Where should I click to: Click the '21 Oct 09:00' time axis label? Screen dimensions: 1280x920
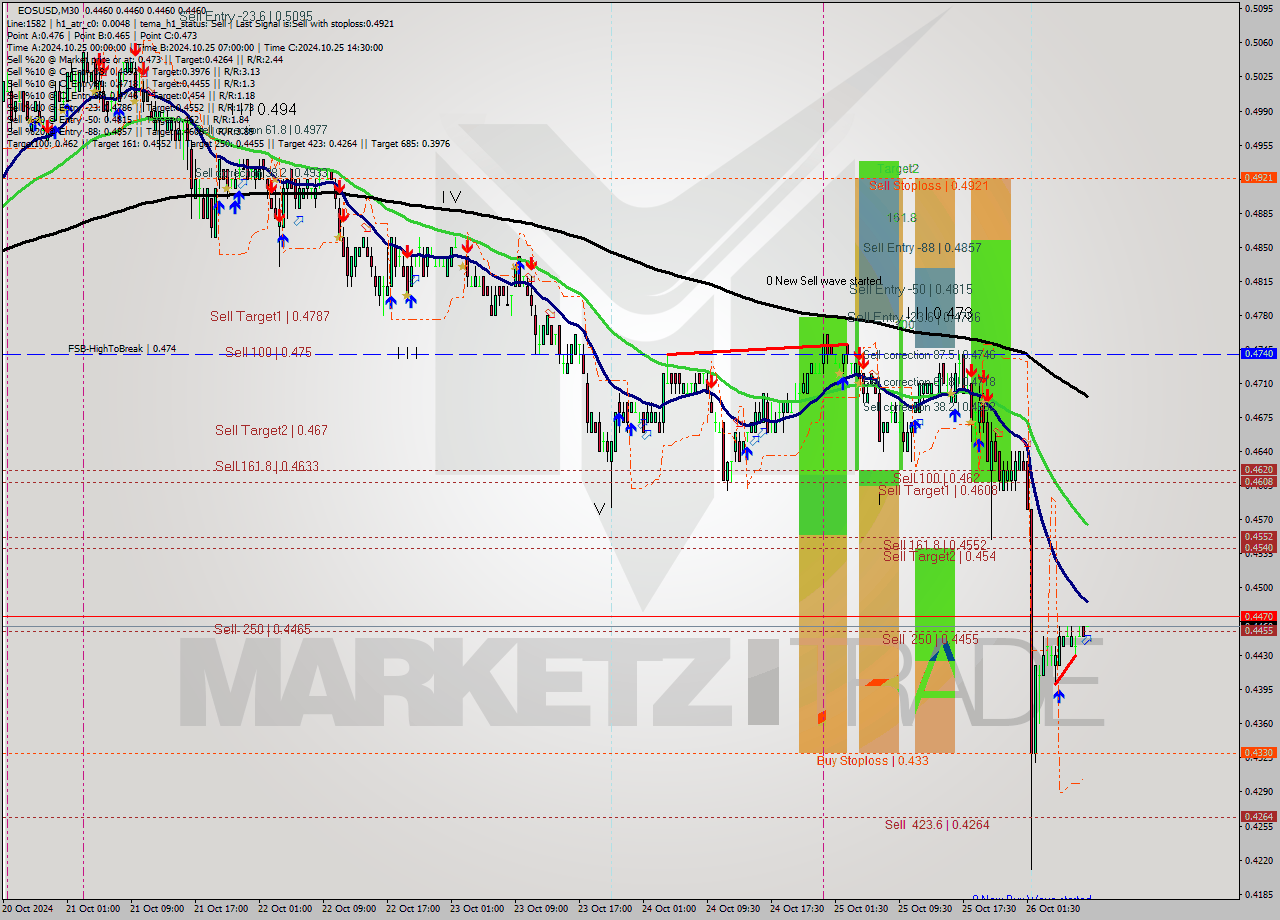(156, 909)
